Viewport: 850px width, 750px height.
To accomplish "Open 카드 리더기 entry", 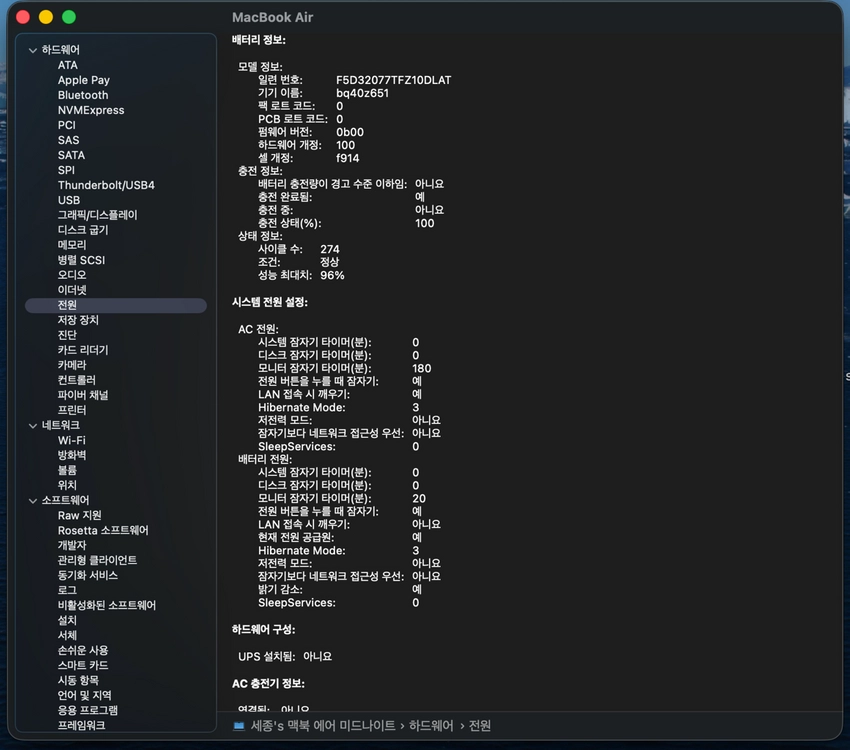I will pos(83,350).
